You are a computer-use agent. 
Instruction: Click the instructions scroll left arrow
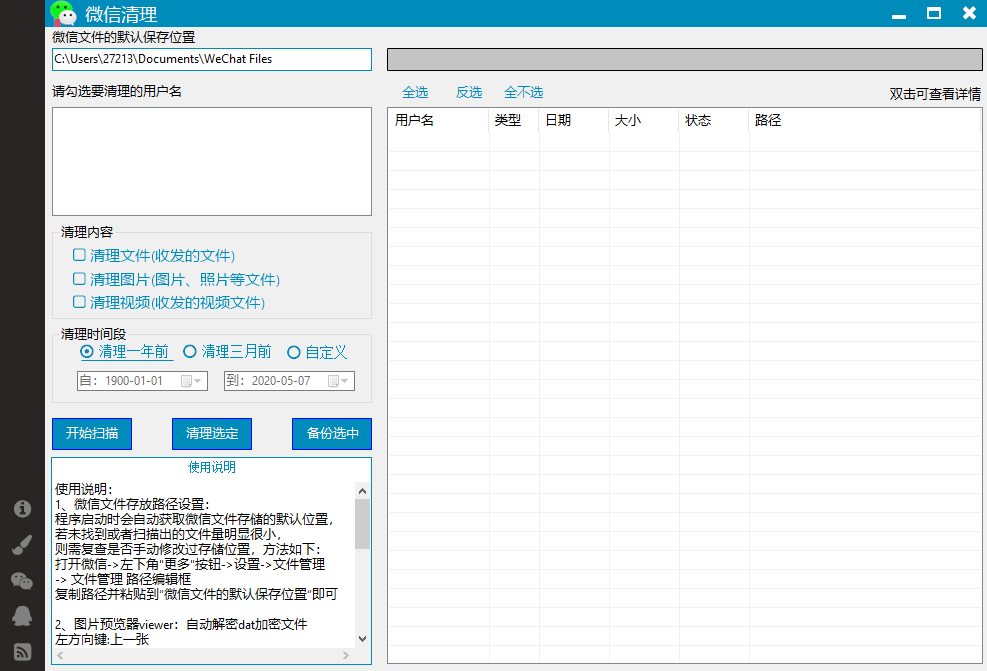click(x=60, y=655)
